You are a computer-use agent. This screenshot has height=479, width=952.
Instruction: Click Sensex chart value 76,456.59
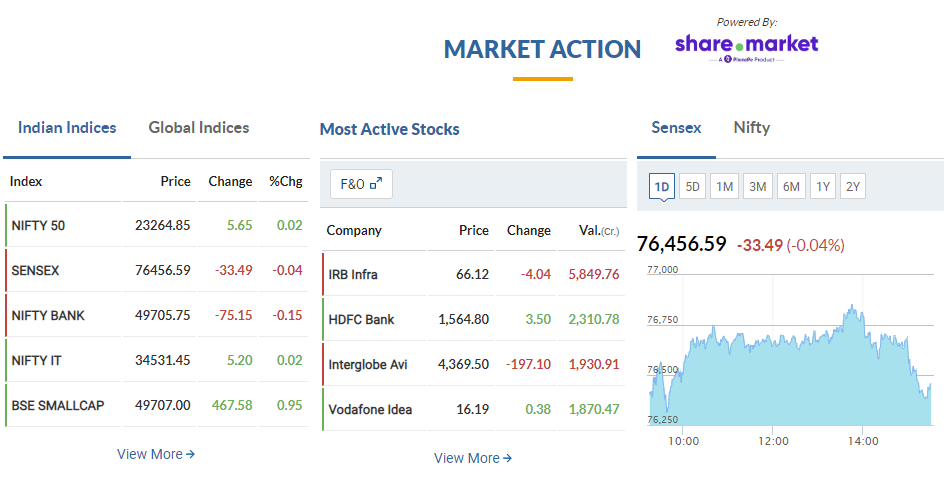681,244
